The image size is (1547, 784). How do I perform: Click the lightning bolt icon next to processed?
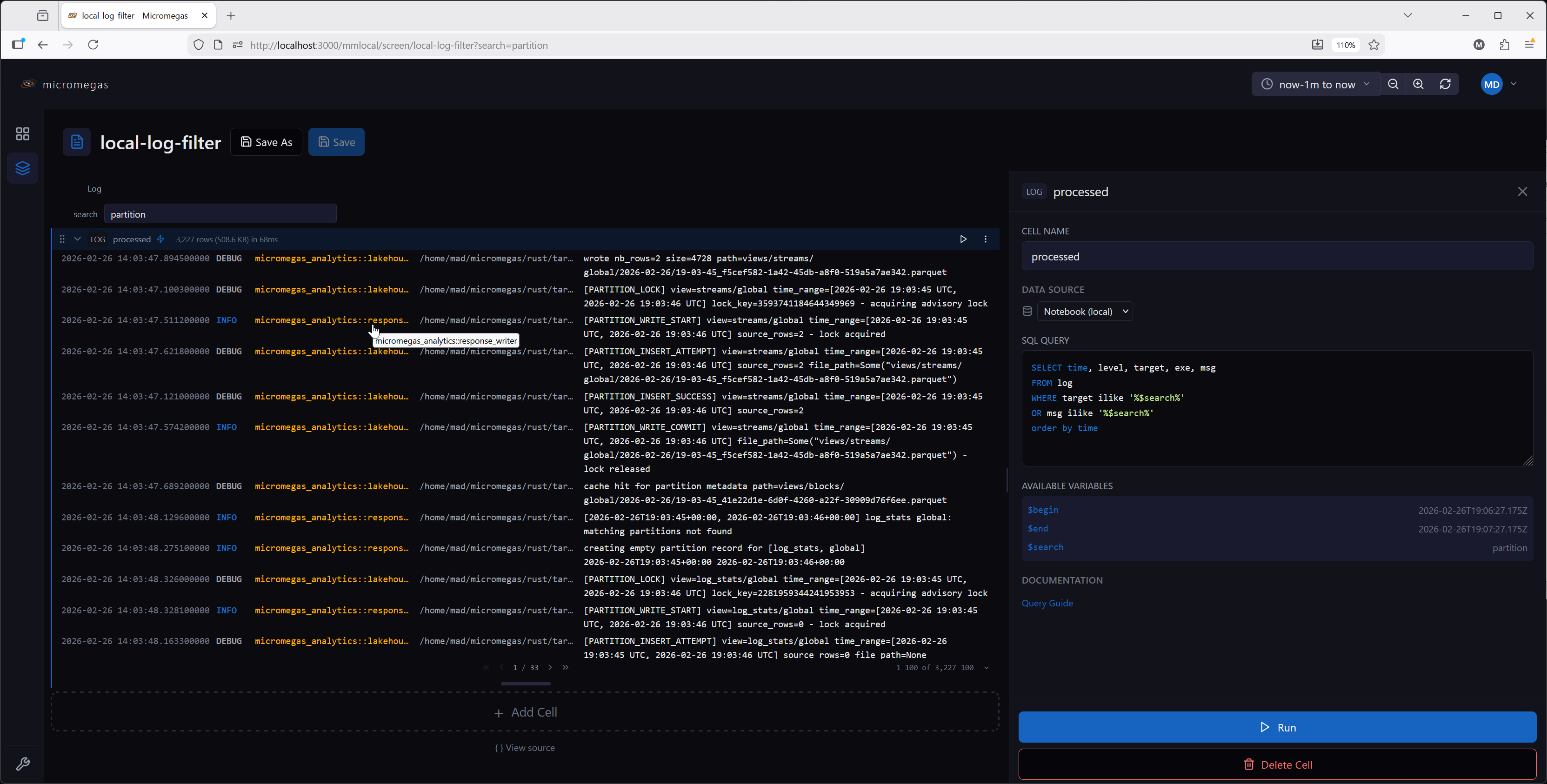click(160, 239)
